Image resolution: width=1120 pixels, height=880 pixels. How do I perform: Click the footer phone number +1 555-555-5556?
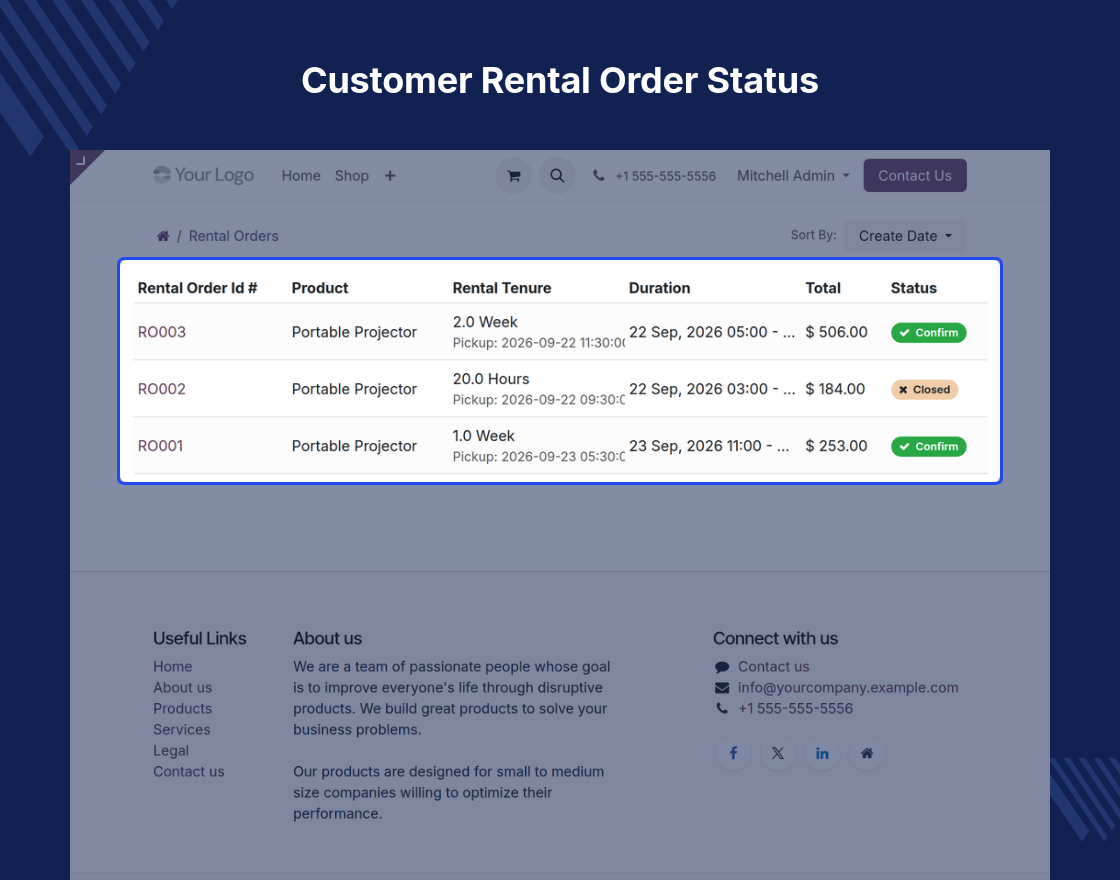795,709
